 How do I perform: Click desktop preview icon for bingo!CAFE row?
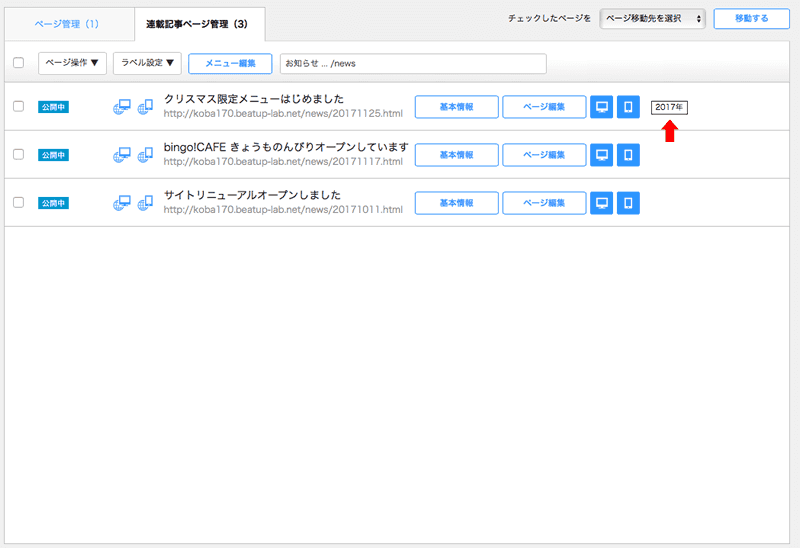[601, 155]
